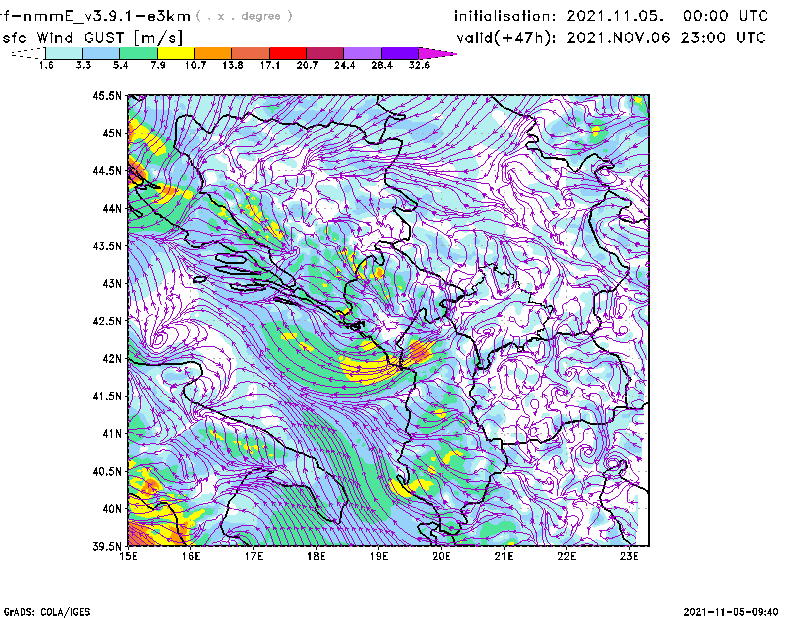Click the 'sfc Wind GUST [m/s]' title
Viewport: 800px width, 618px height.
pos(92,38)
